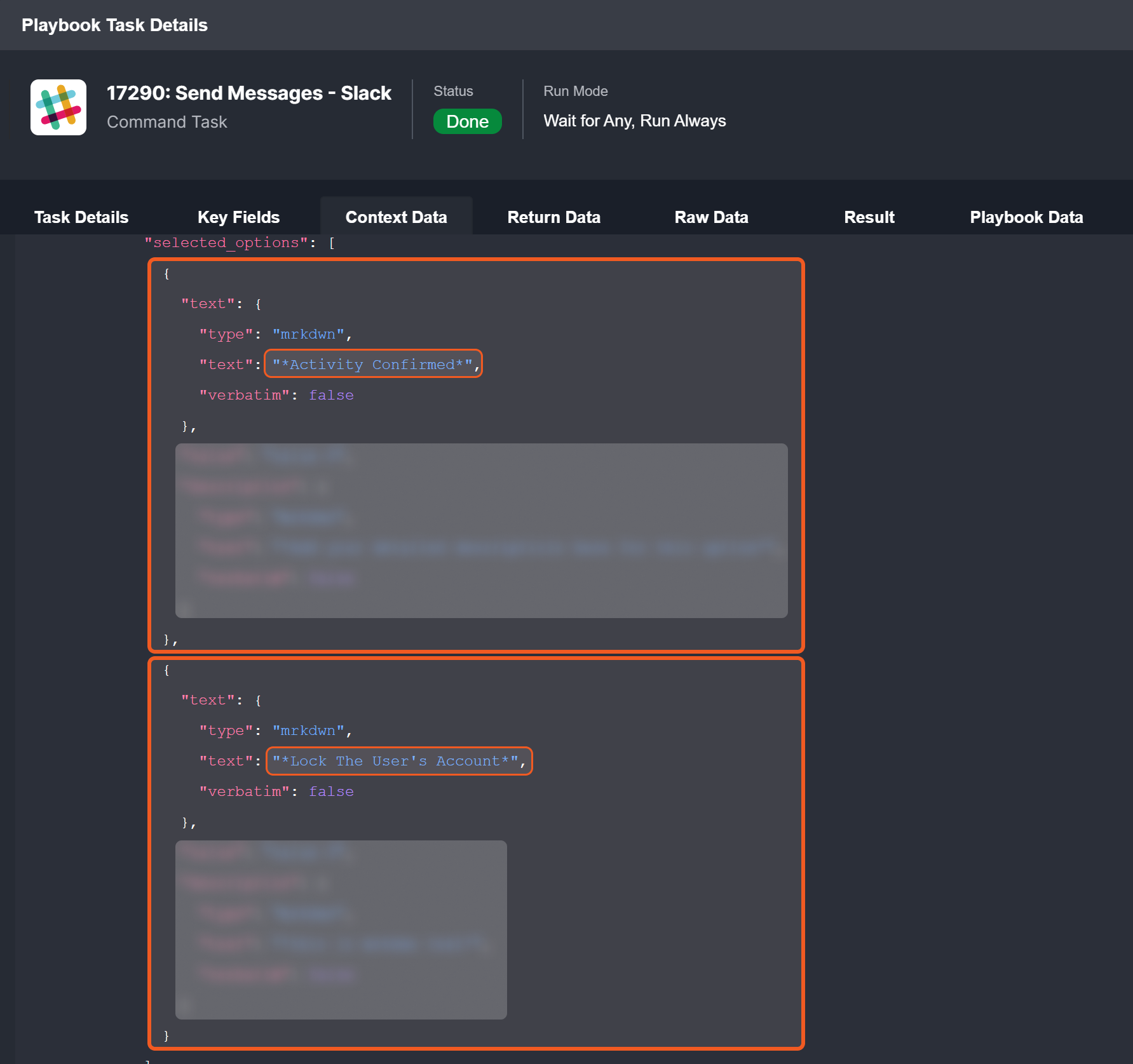The height and width of the screenshot is (1064, 1133).
Task: Go to the Return Data tab
Action: pos(553,217)
